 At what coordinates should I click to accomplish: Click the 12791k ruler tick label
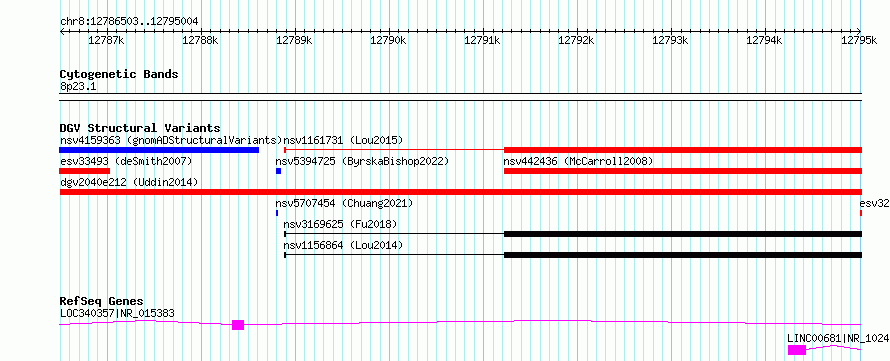click(483, 40)
